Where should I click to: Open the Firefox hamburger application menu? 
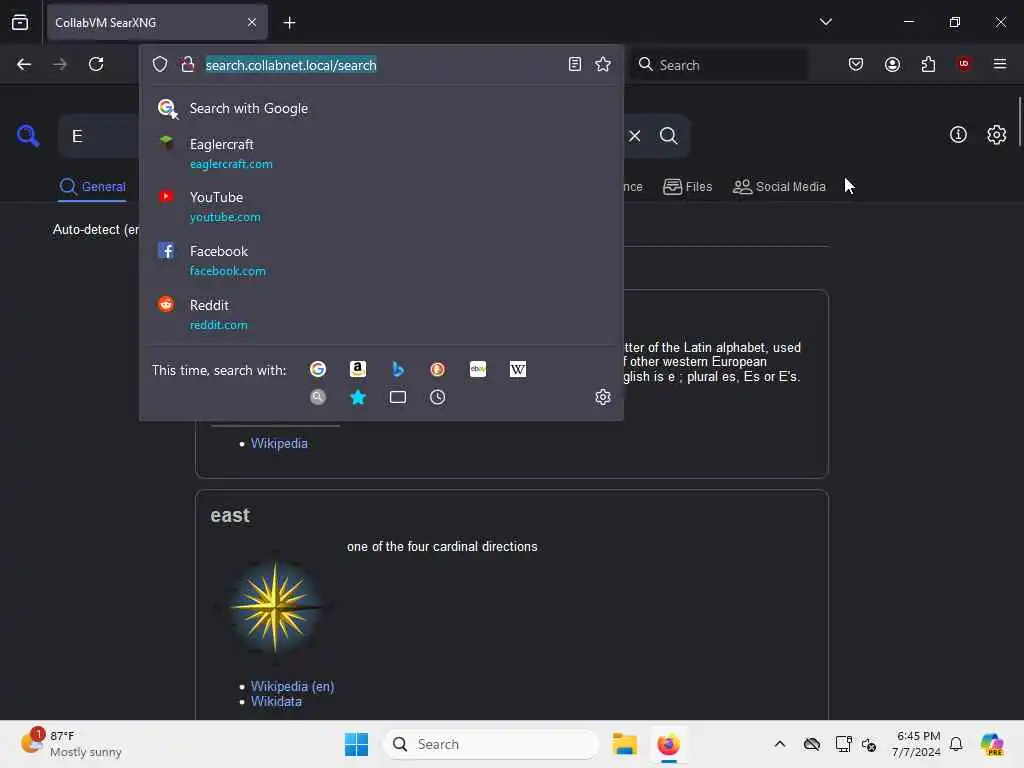pyautogui.click(x=1000, y=64)
